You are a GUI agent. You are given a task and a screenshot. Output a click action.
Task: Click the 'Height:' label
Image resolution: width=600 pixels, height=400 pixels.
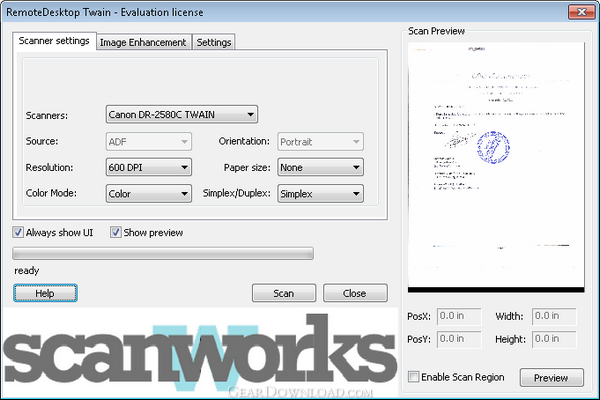(x=510, y=339)
